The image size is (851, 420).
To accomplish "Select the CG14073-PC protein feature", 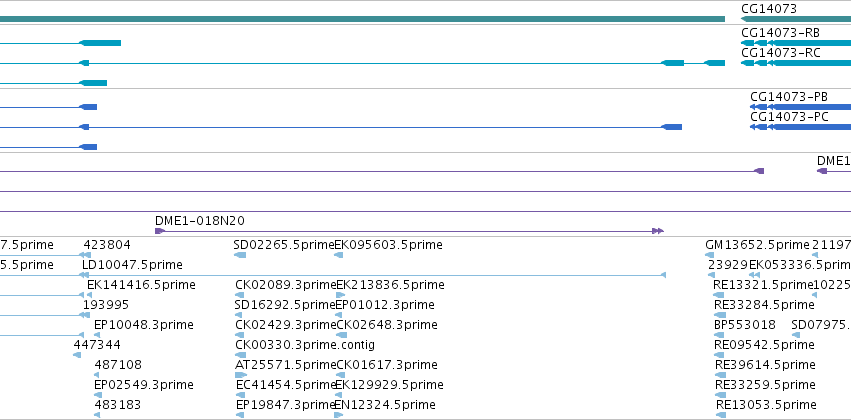I will [x=800, y=127].
